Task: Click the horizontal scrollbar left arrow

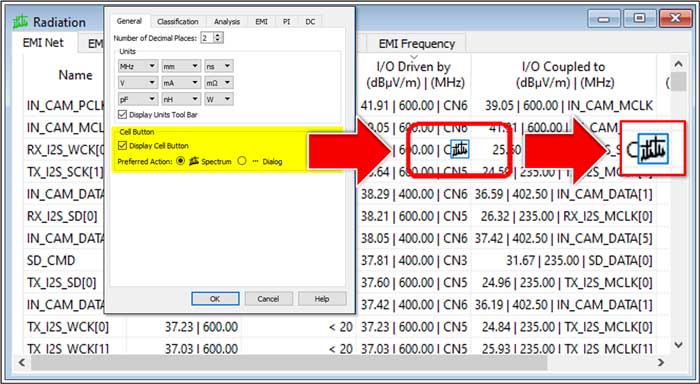Action: click(x=22, y=363)
